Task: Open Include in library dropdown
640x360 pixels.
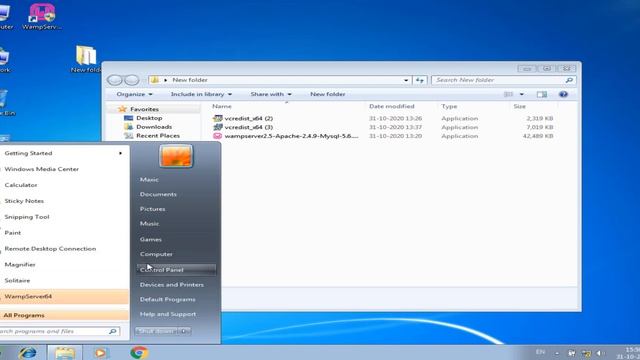Action: point(201,94)
